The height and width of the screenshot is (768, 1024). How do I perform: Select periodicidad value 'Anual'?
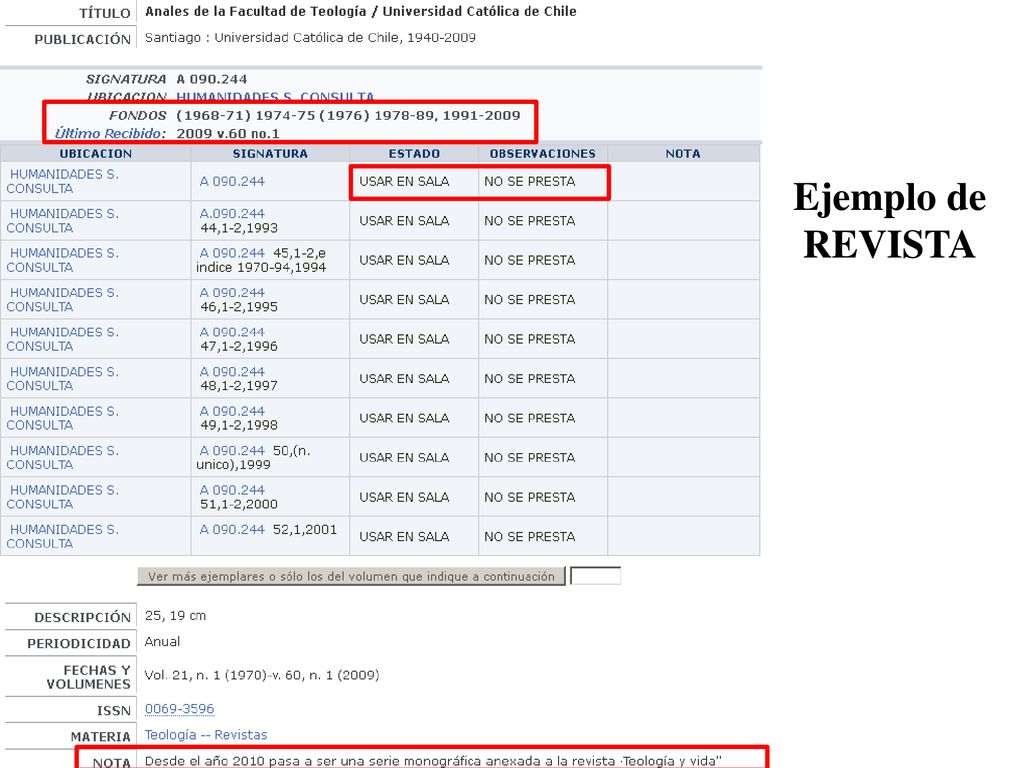[x=162, y=642]
